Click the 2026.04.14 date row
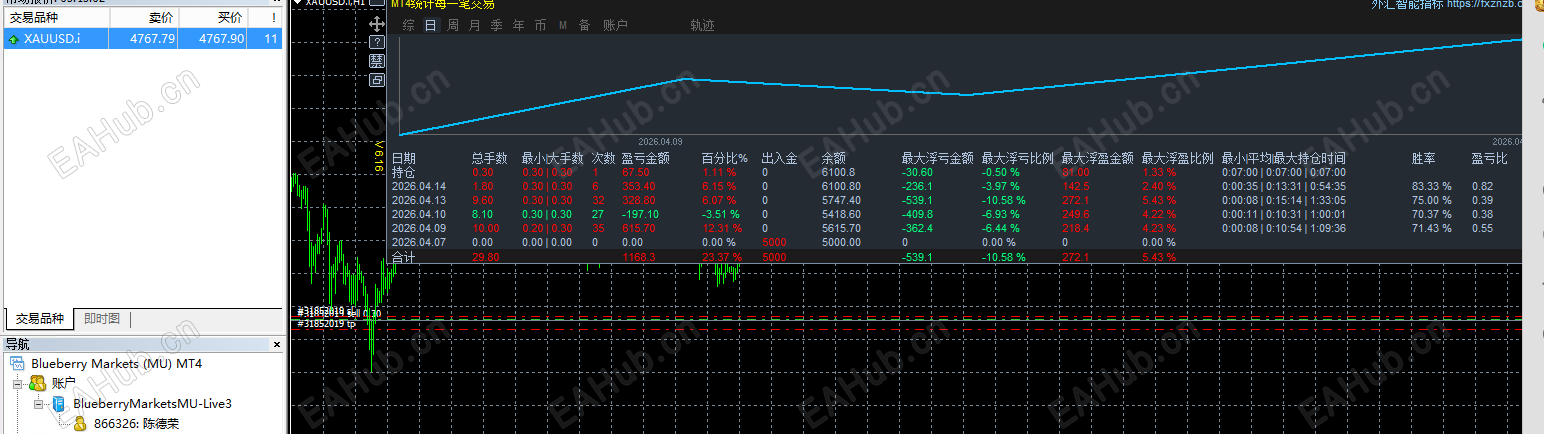 [x=418, y=186]
